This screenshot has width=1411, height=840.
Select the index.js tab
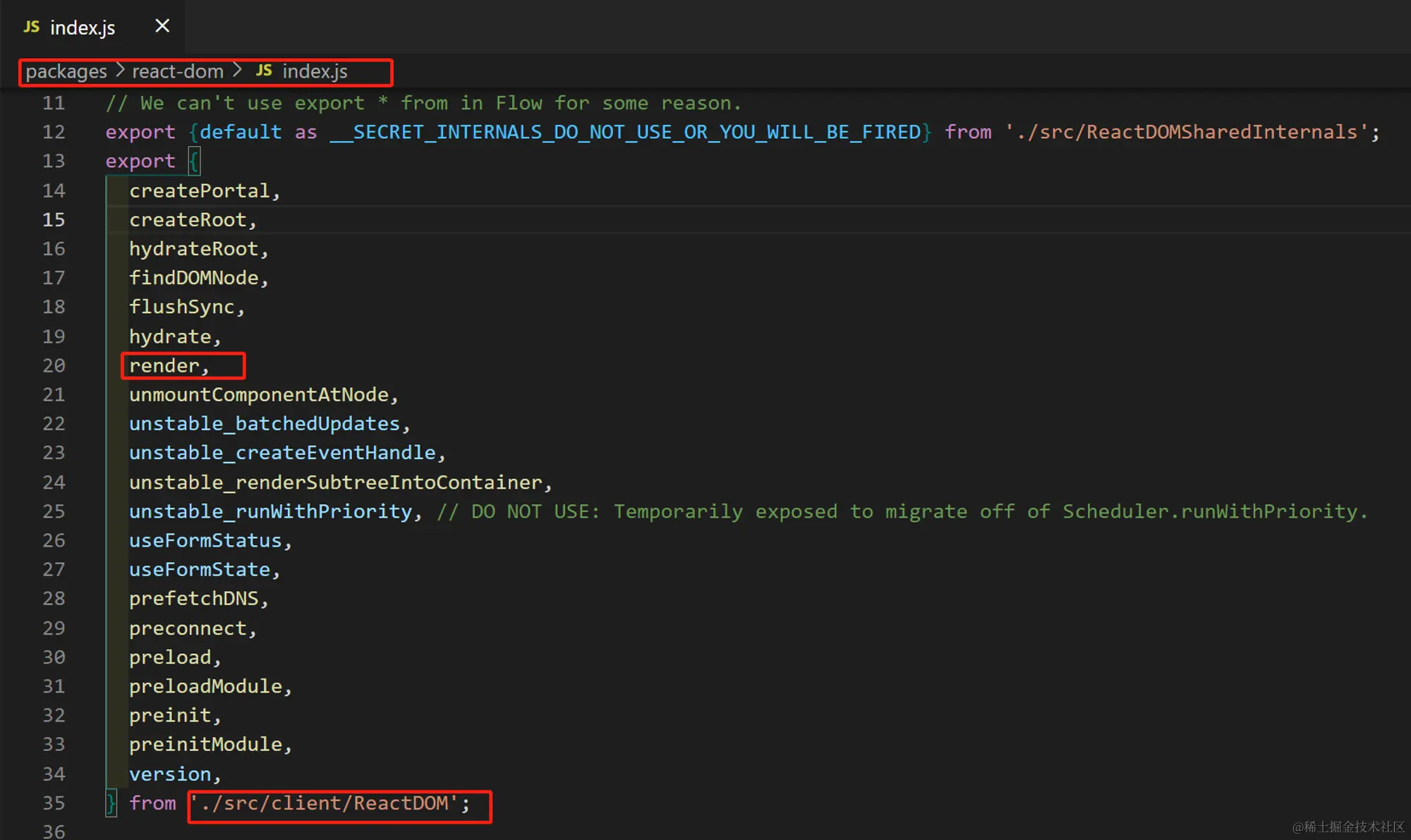click(82, 28)
